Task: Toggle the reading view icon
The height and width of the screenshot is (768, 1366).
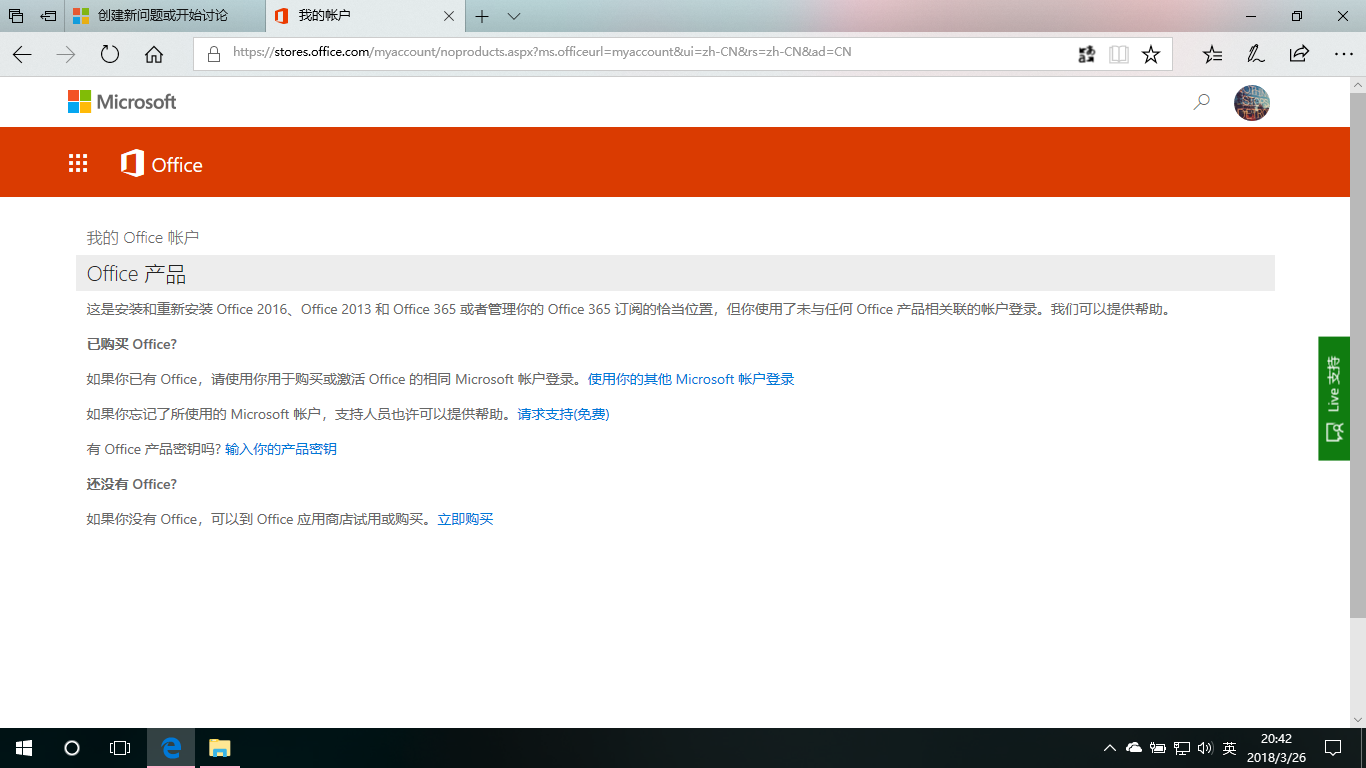Action: click(x=1118, y=54)
